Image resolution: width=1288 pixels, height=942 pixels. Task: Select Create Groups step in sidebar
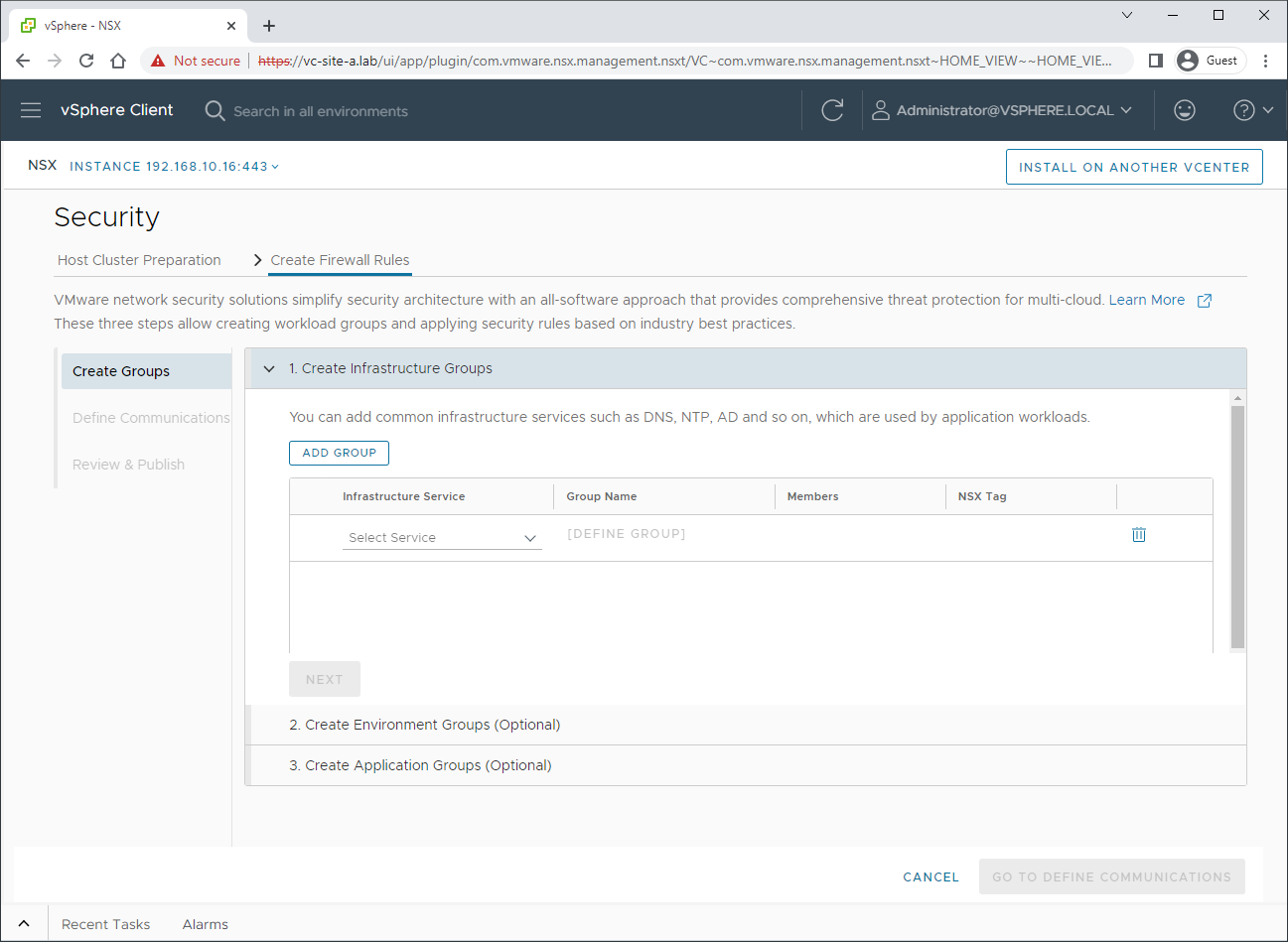pyautogui.click(x=146, y=371)
